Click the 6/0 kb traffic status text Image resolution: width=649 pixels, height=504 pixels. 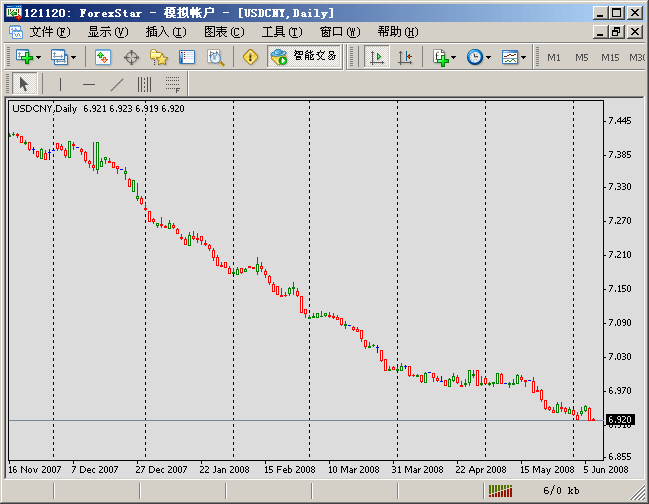[561, 491]
